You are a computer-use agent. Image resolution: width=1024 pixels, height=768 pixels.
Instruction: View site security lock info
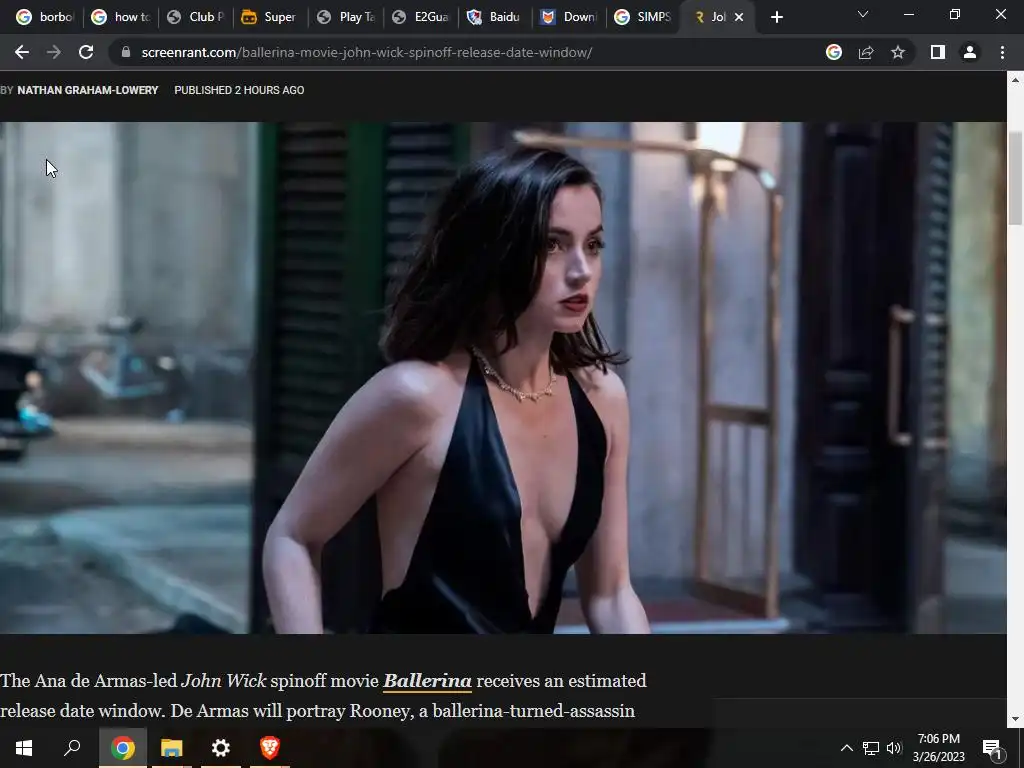coord(126,52)
